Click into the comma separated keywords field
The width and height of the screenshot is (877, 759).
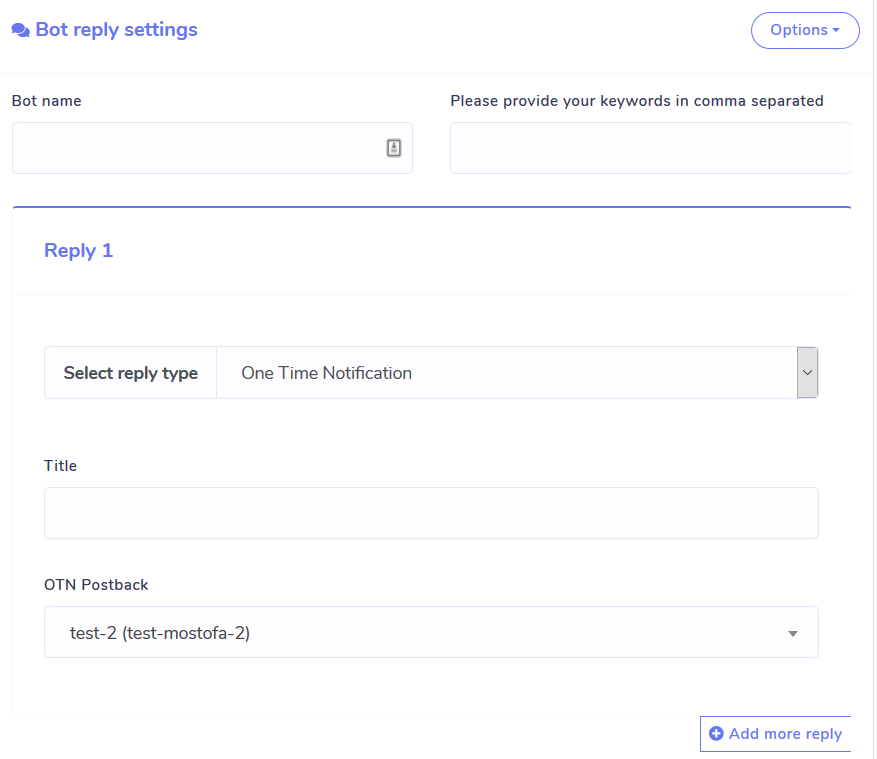point(650,148)
